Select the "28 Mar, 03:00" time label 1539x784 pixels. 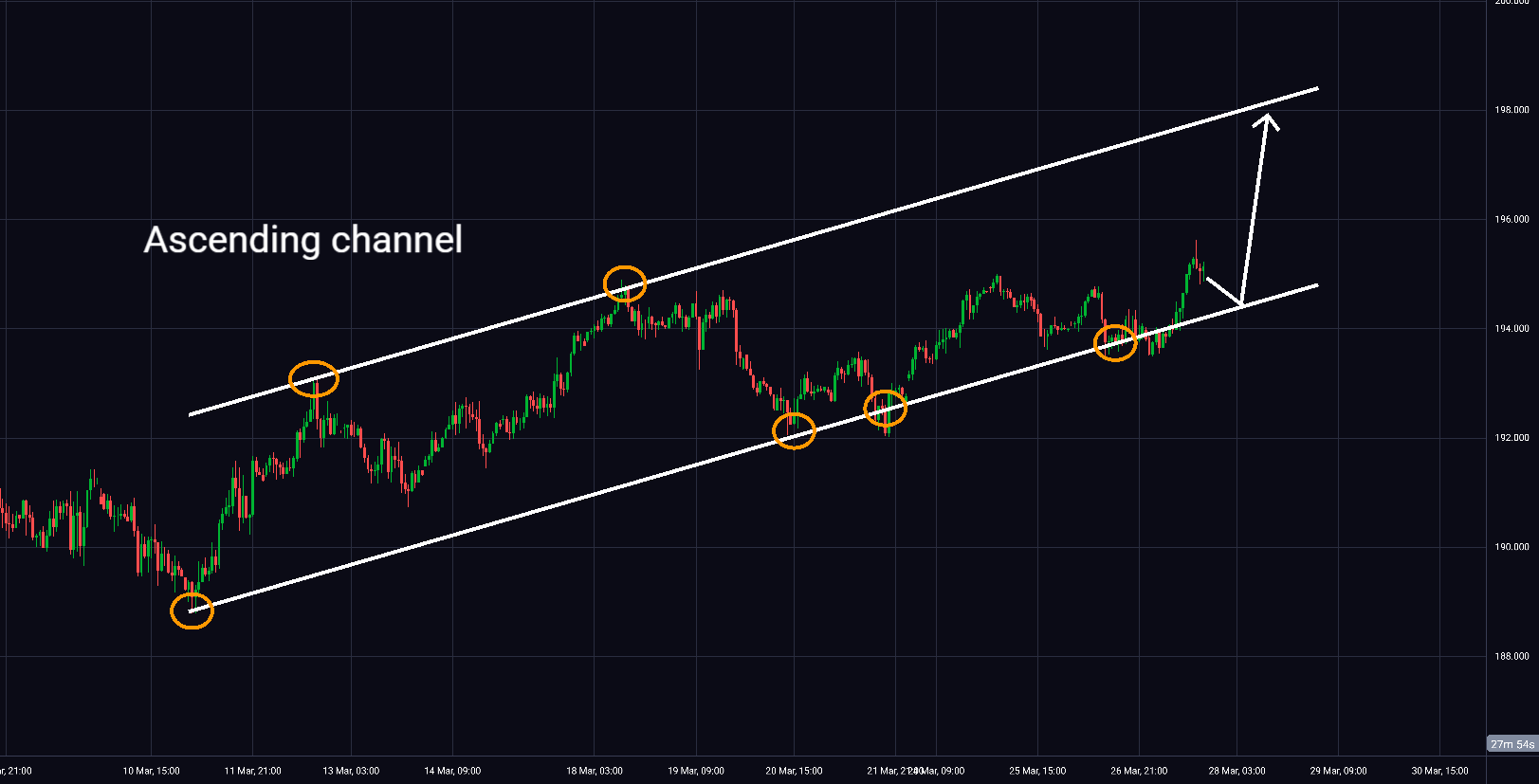tap(1237, 771)
